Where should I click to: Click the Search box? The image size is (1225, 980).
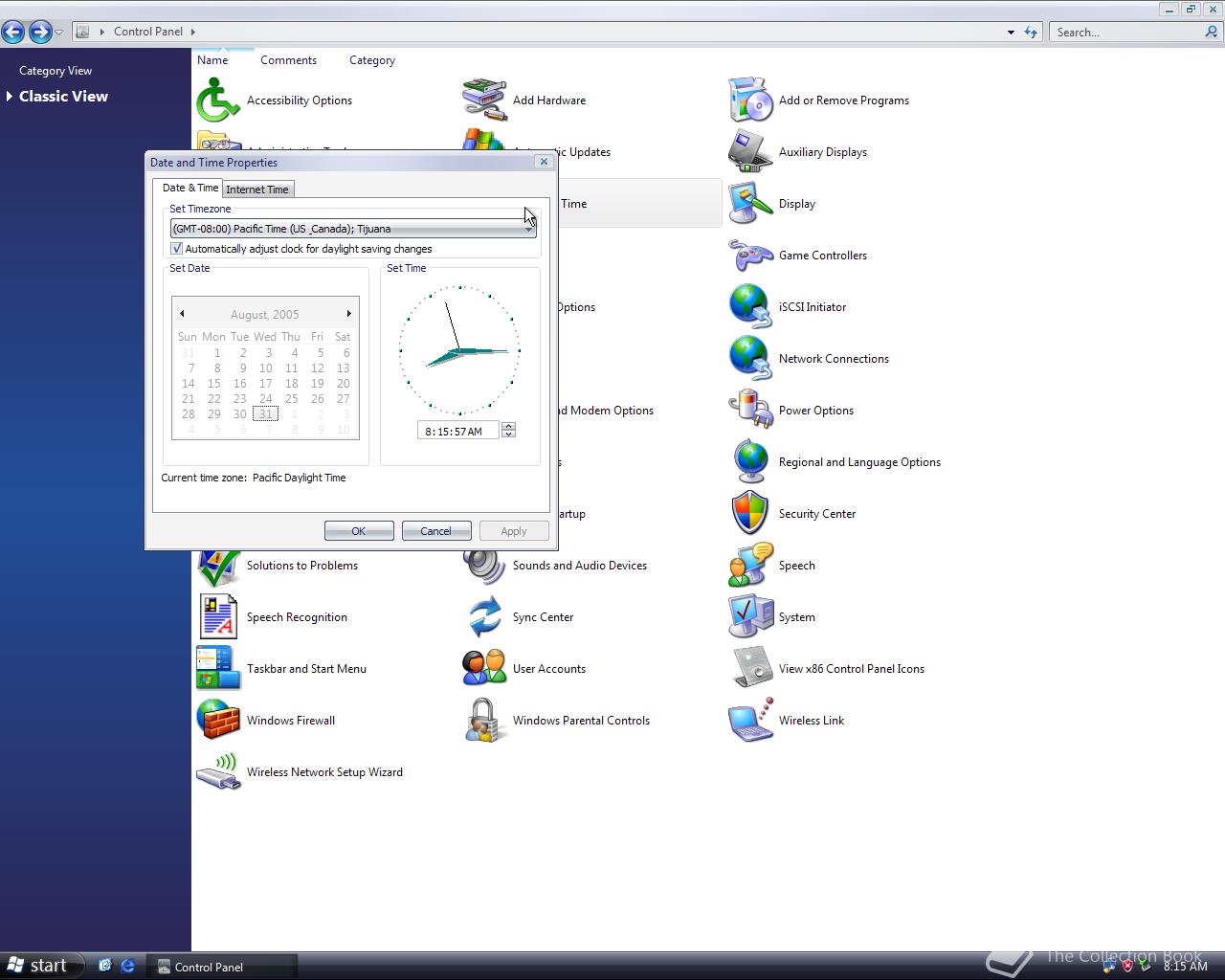coord(1125,32)
